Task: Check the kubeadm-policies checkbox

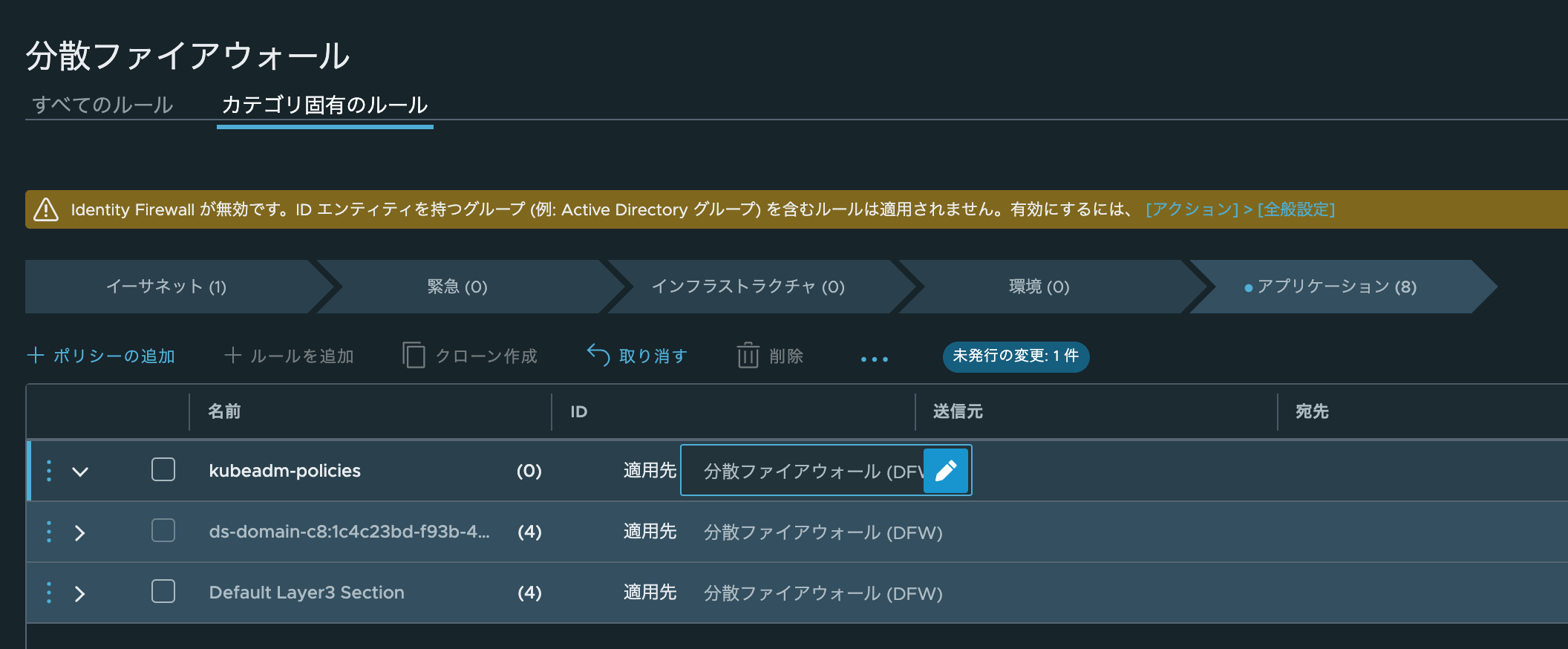Action: pos(163,469)
